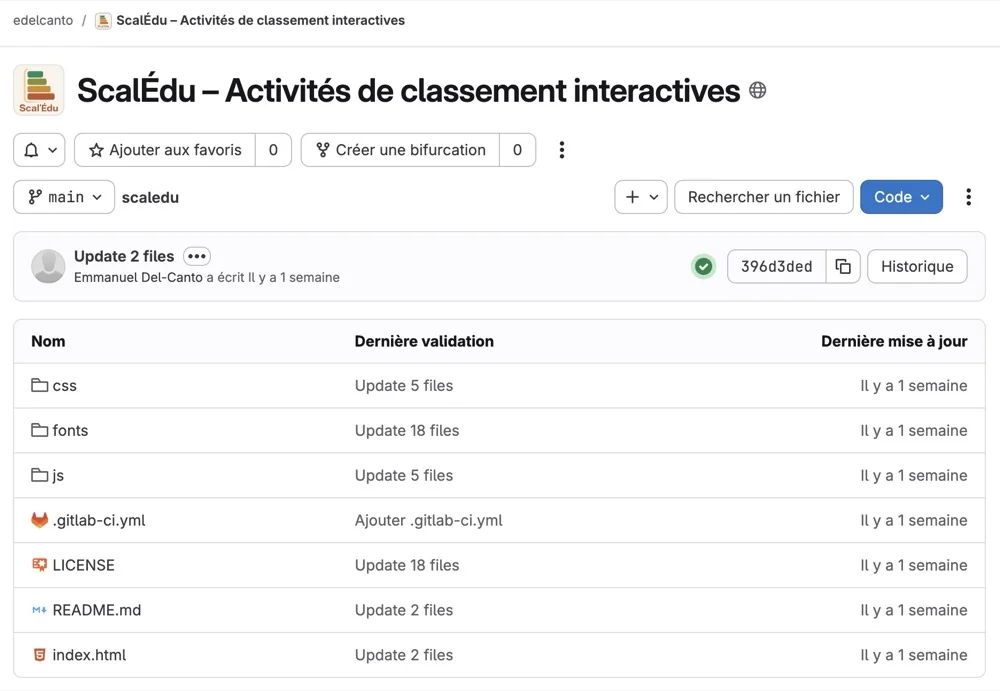1000x691 pixels.
Task: Open the ScalÉdu project avatar image
Action: tap(39, 90)
